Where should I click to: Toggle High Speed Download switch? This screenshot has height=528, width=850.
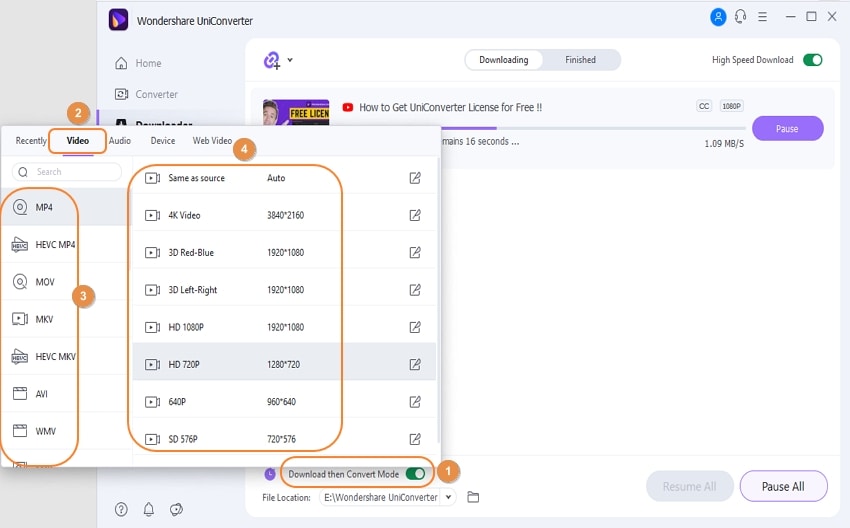[813, 60]
